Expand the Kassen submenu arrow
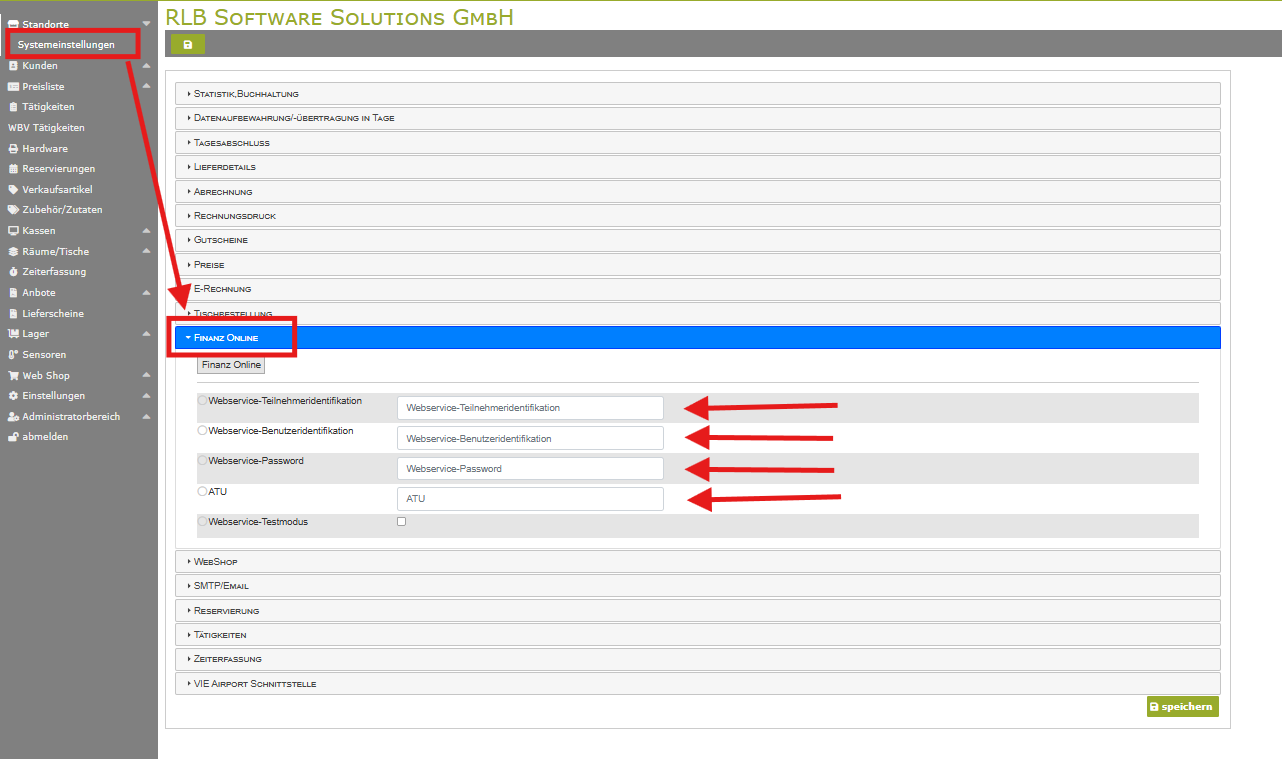Screen dimensions: 1282x759 coord(146,231)
